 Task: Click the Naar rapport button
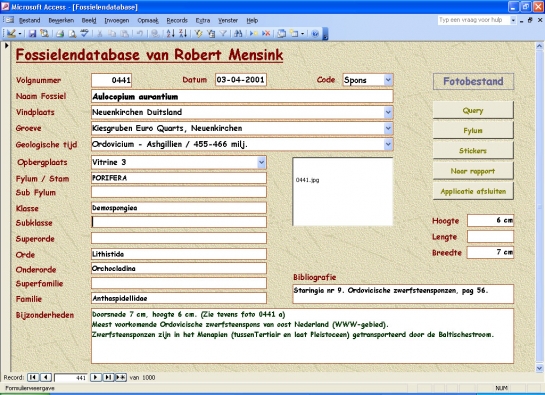point(473,171)
